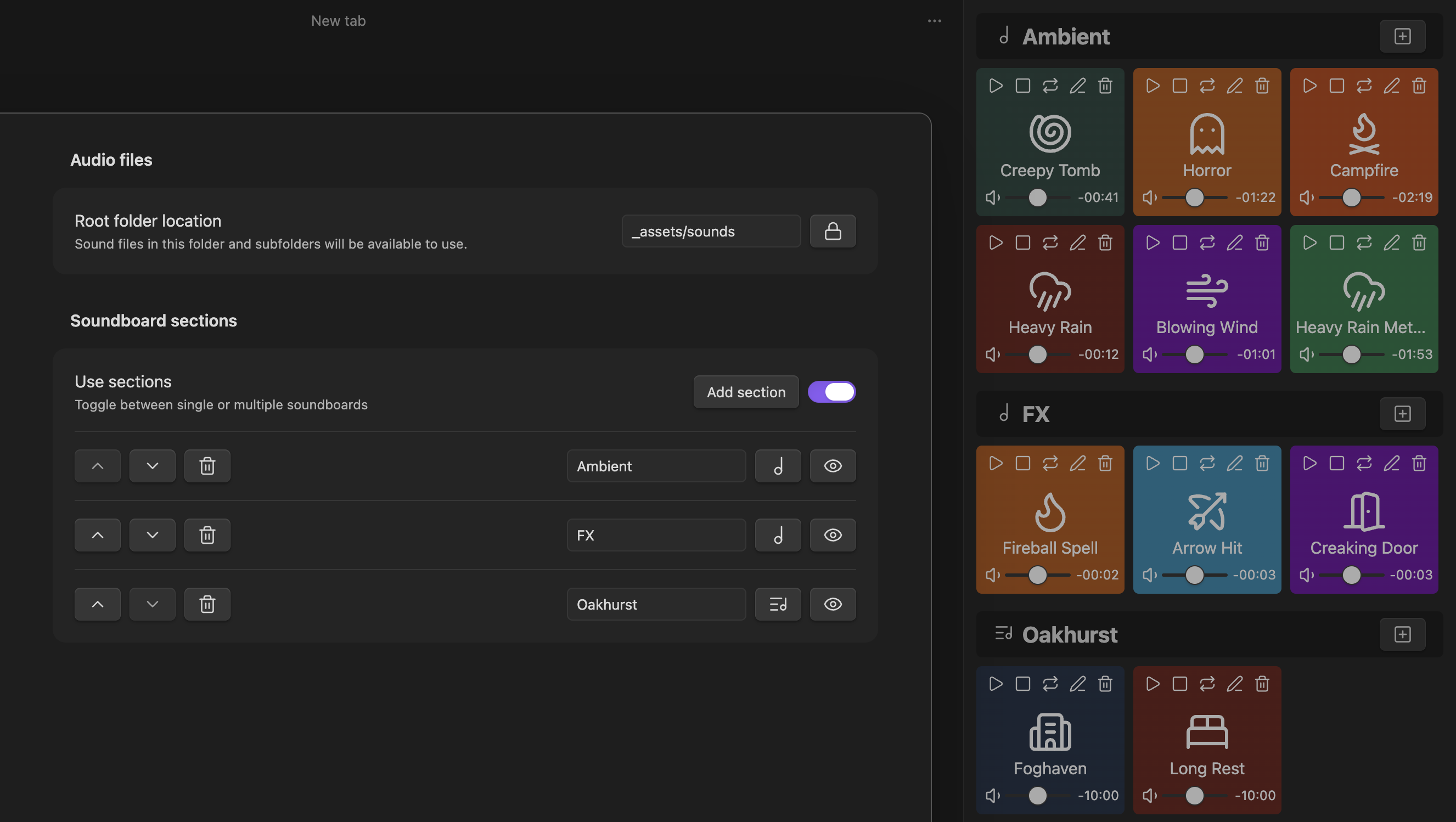The image size is (1456, 822).
Task: Delete the Blowing Wind sound
Action: [x=1262, y=243]
